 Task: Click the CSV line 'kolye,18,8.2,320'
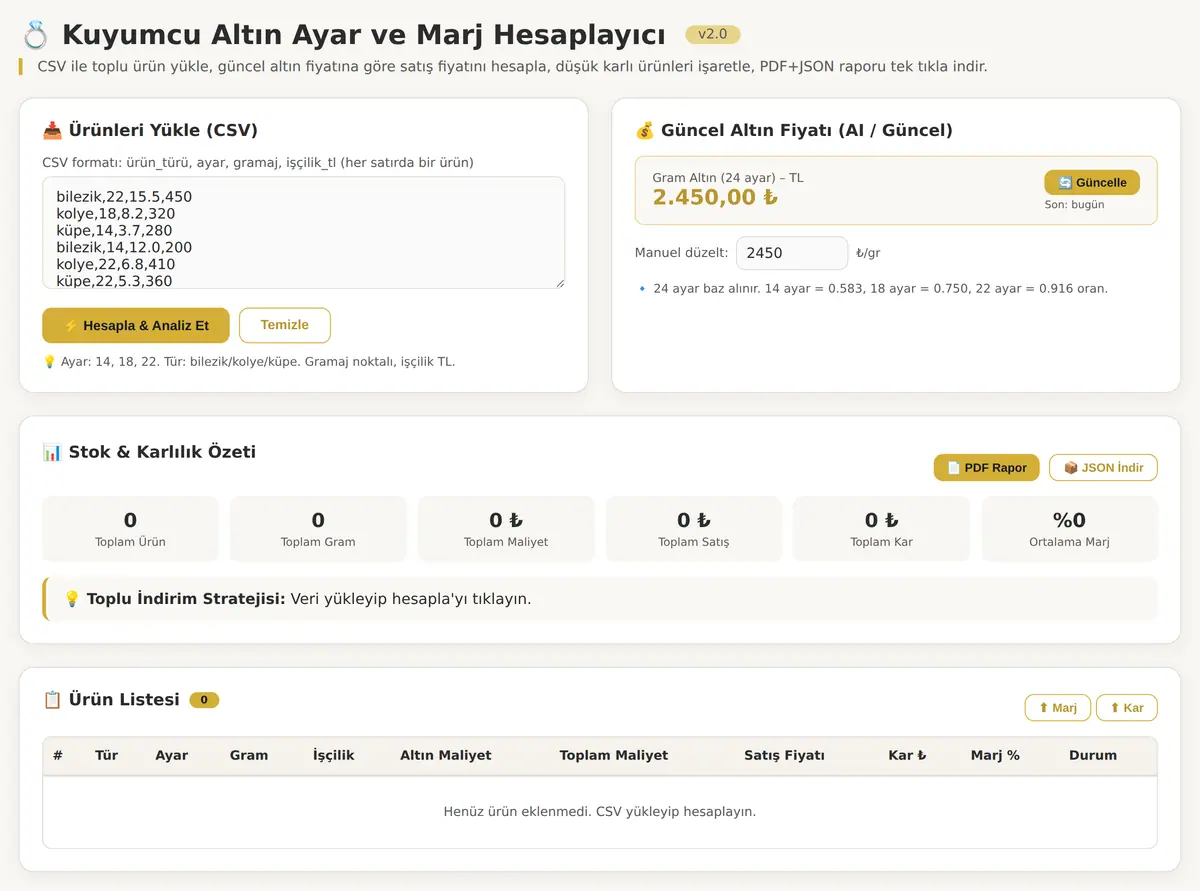coord(116,214)
